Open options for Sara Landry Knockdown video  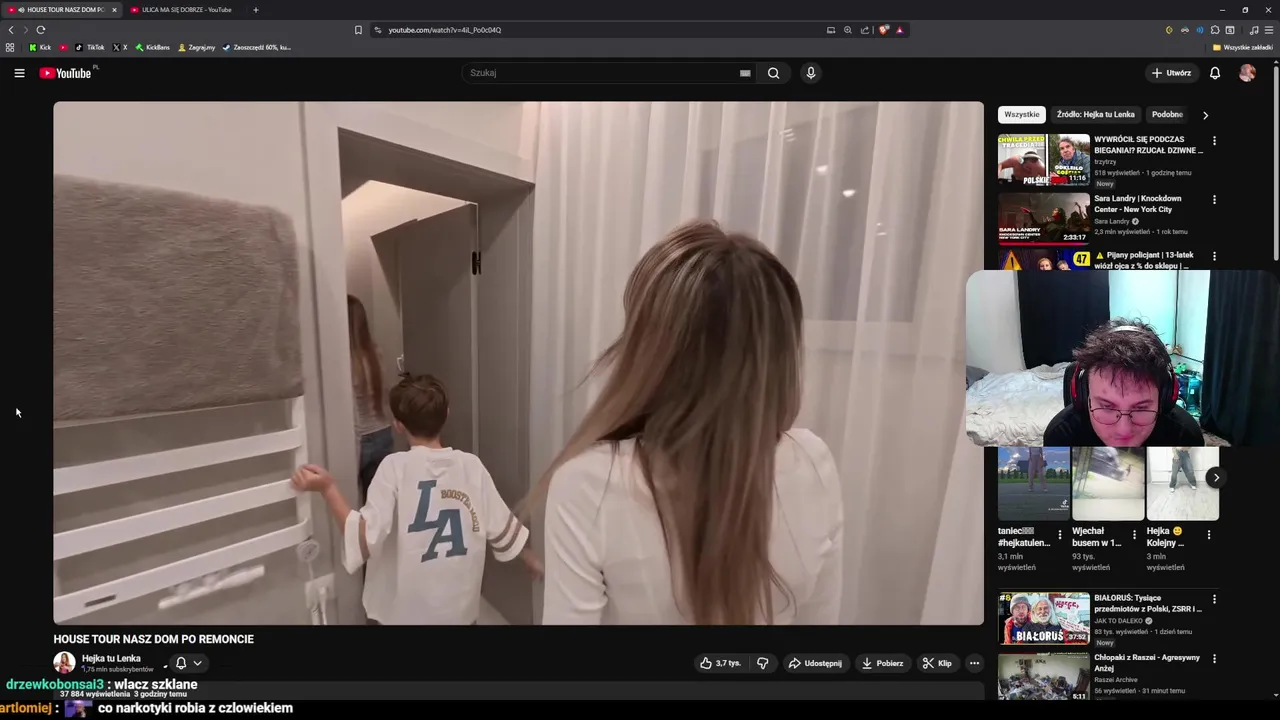coord(1214,200)
